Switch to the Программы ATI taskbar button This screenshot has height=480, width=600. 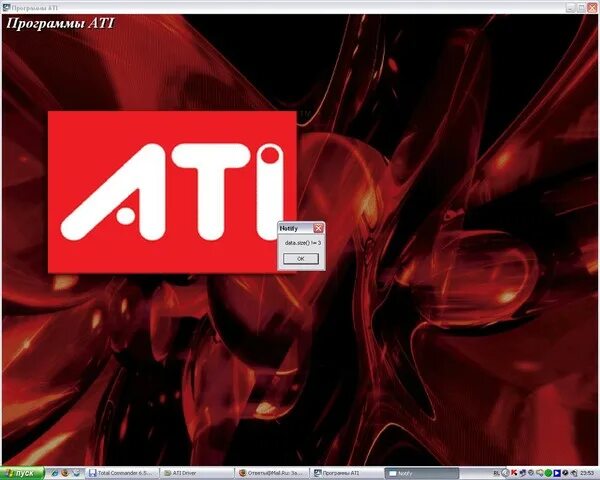347,473
